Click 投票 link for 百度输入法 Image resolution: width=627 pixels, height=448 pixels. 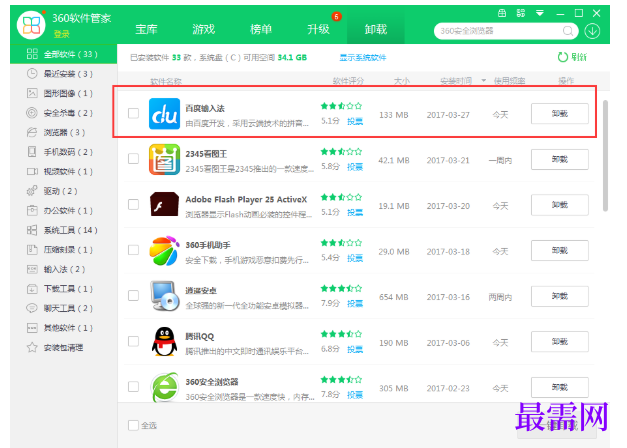355,121
